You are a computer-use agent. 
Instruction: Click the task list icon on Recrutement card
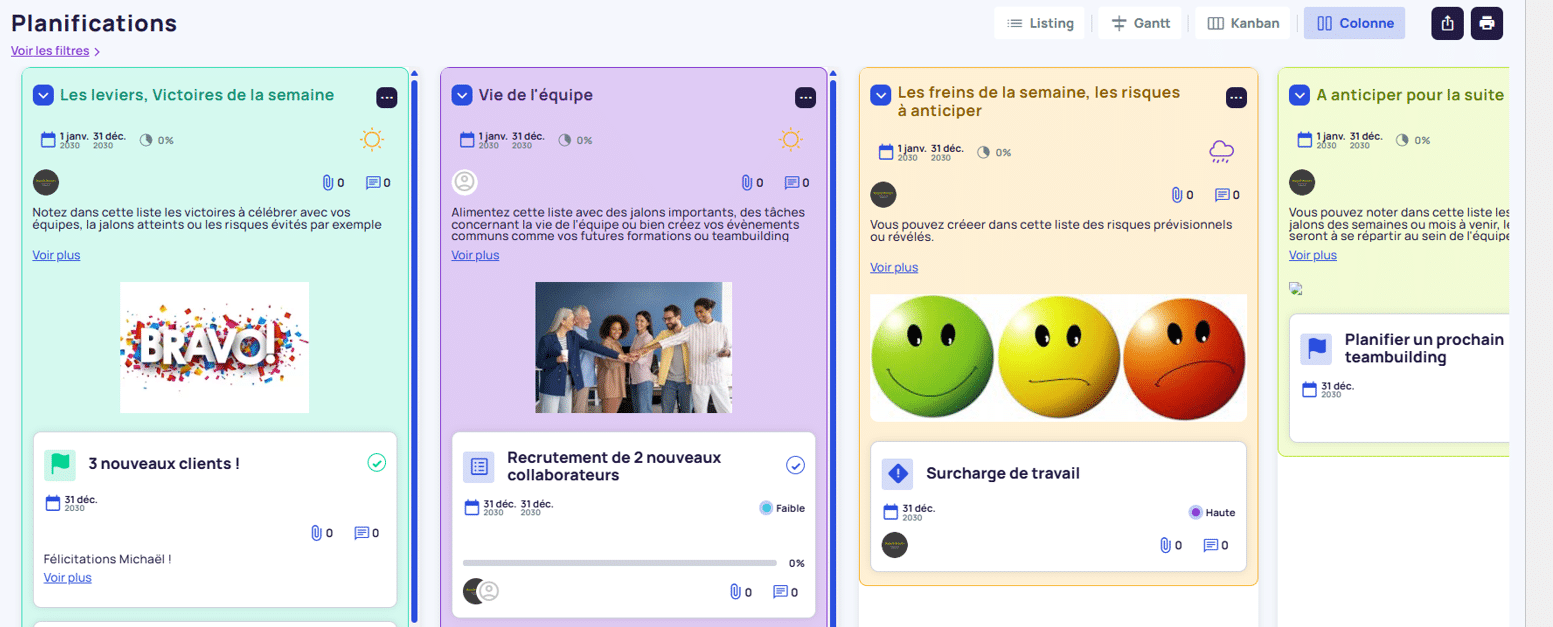click(x=479, y=466)
